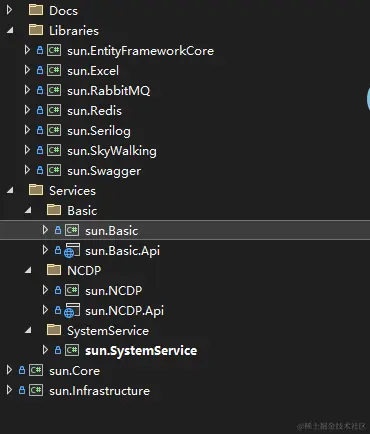The width and height of the screenshot is (370, 434).
Task: Expand the sun.Excel project arrow
Action: coord(27,70)
